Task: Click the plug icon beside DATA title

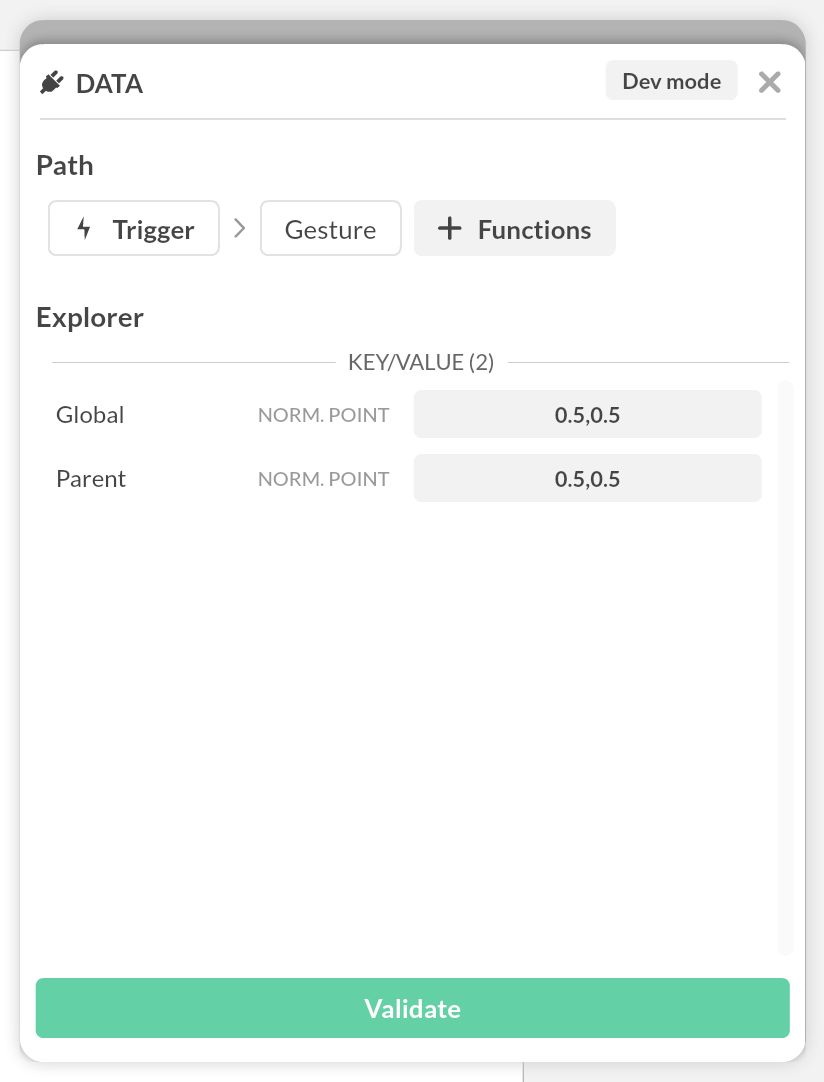Action: 51,83
